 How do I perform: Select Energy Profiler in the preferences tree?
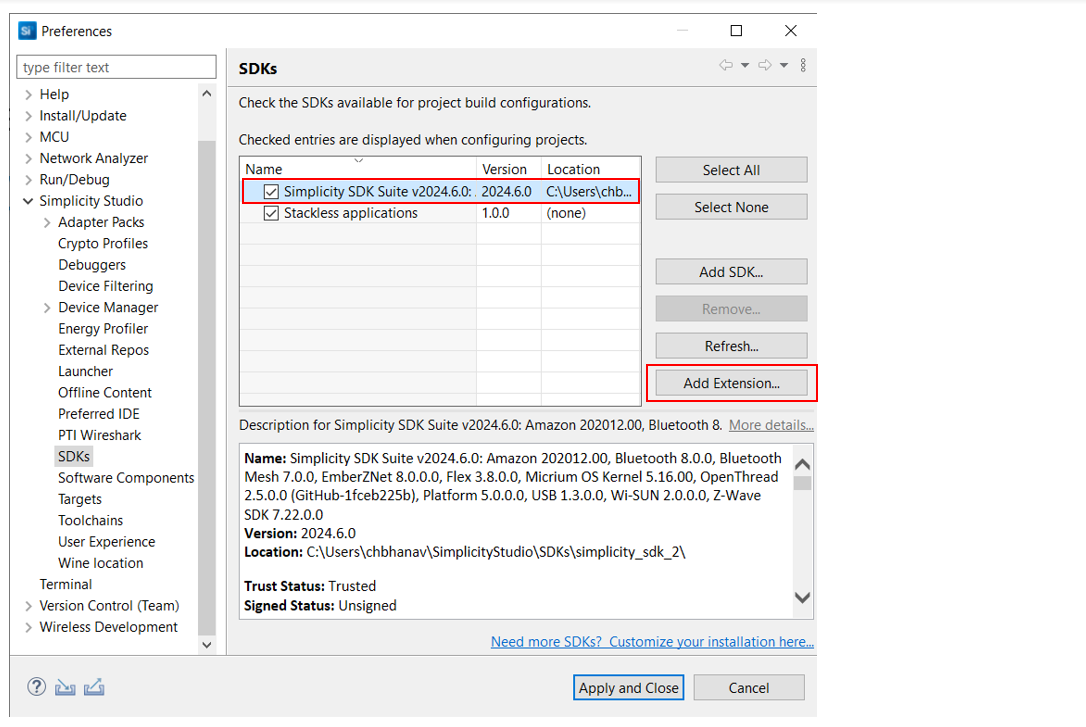103,329
